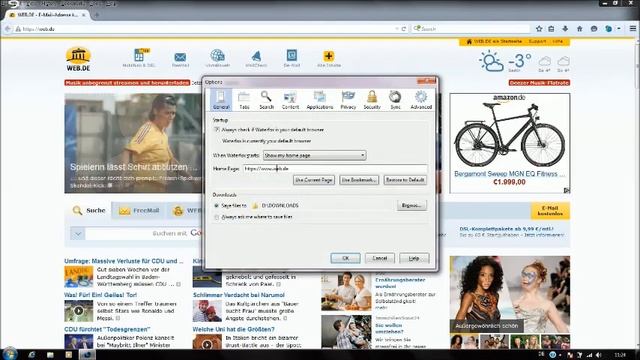Open a new browser tab
Image resolution: width=640 pixels, height=360 pixels.
(97, 15)
